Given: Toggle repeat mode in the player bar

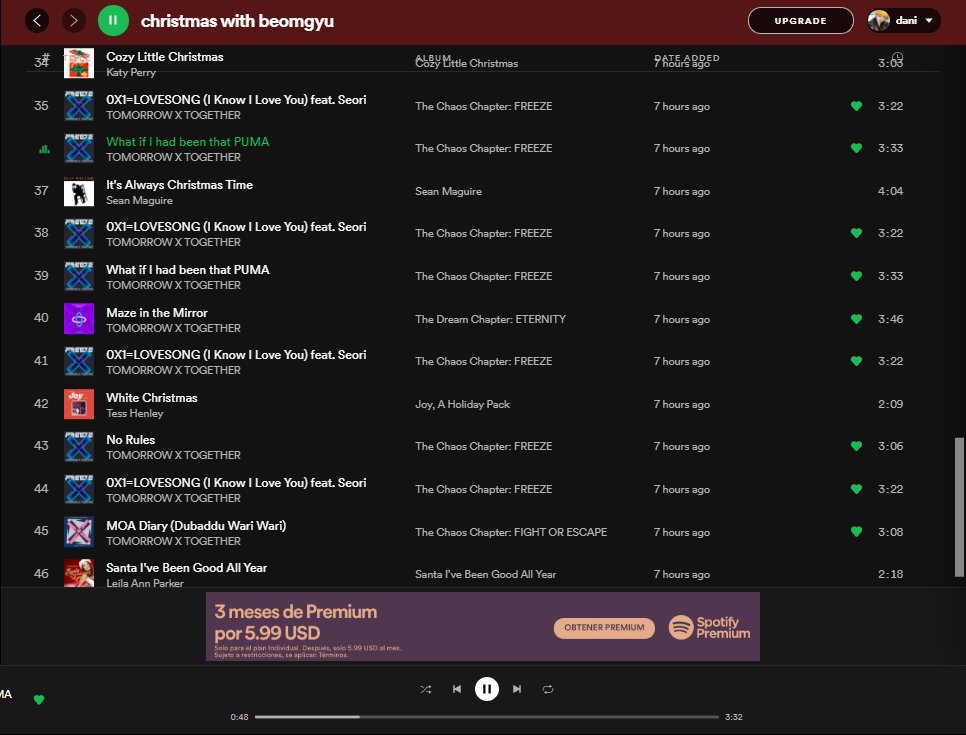Looking at the screenshot, I should 548,689.
